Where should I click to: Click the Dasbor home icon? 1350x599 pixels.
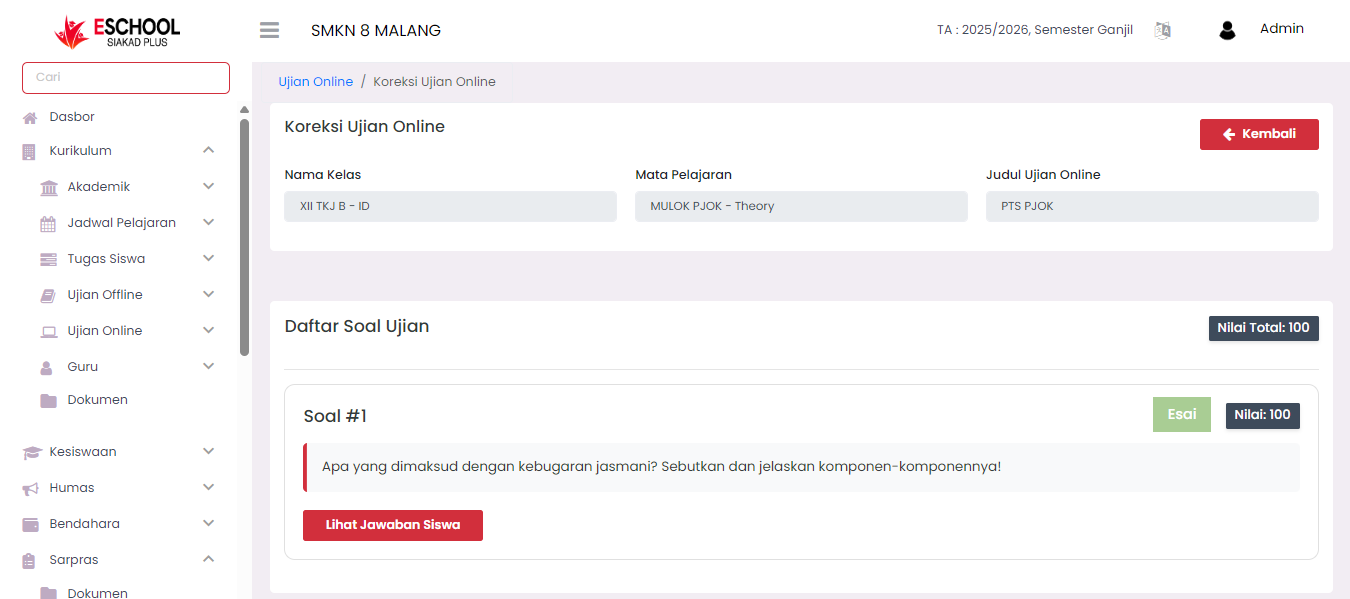point(30,118)
